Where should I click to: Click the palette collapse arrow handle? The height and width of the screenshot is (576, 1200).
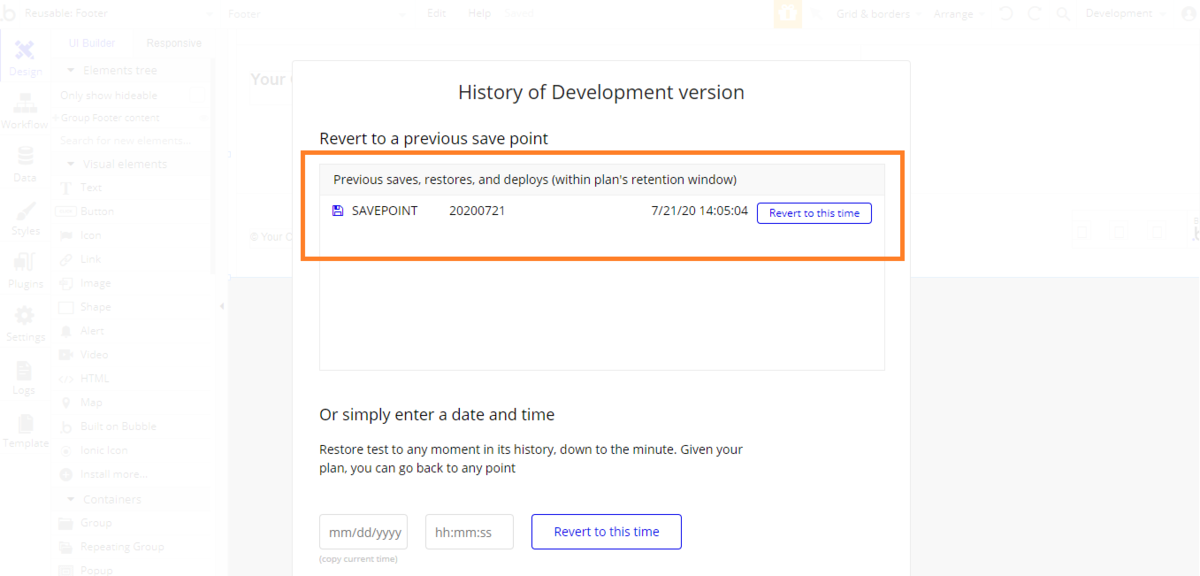coord(221,307)
